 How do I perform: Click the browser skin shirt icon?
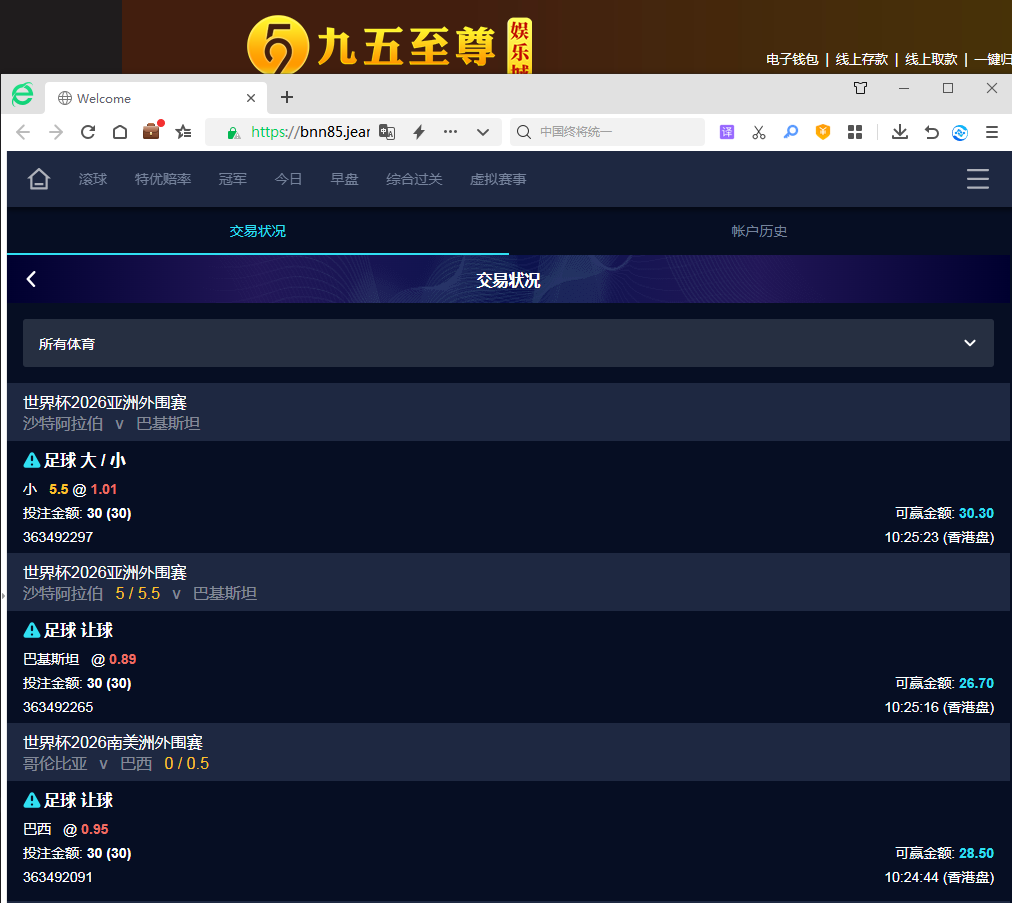click(x=860, y=88)
